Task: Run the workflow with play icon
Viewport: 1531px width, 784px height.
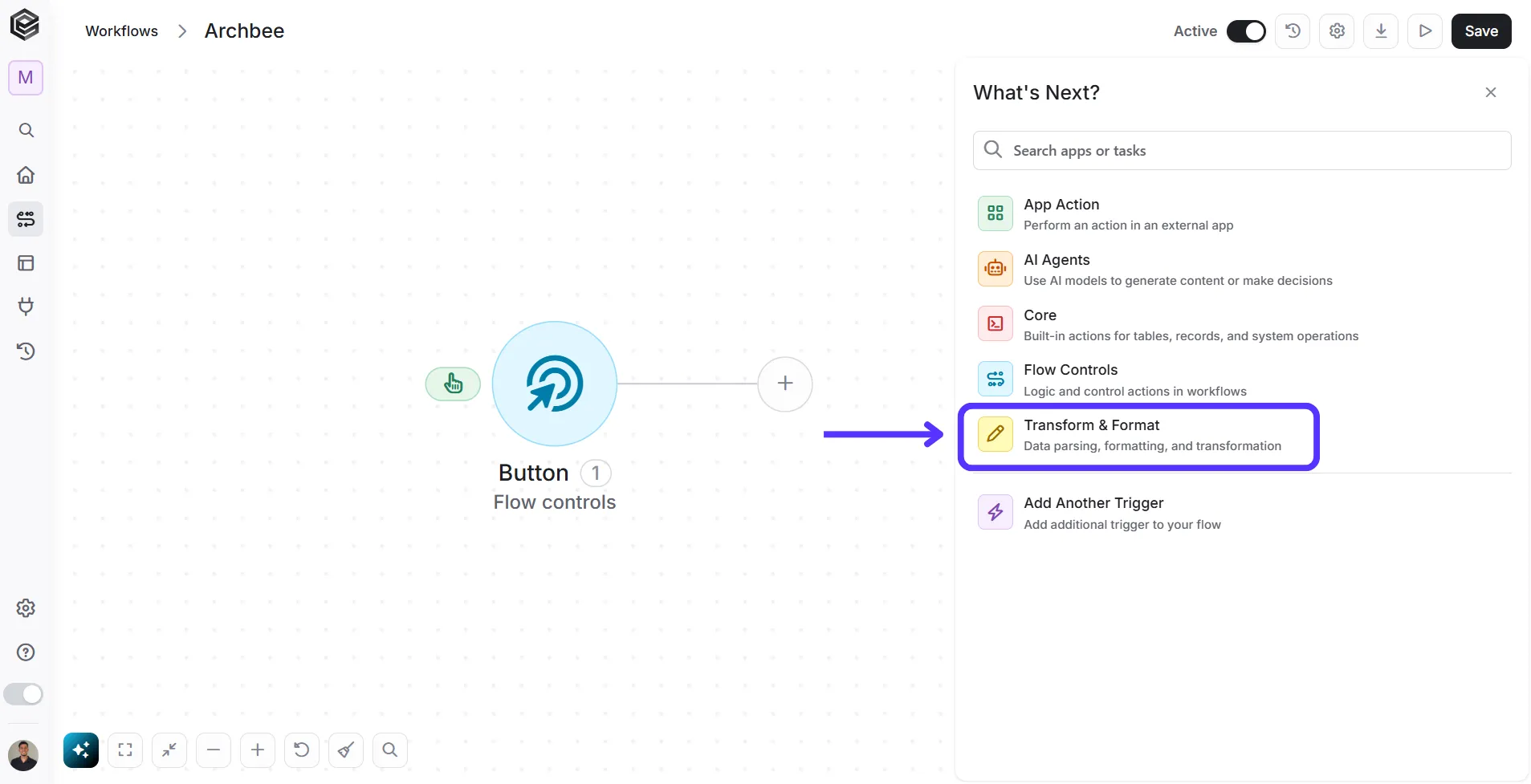Action: tap(1425, 31)
